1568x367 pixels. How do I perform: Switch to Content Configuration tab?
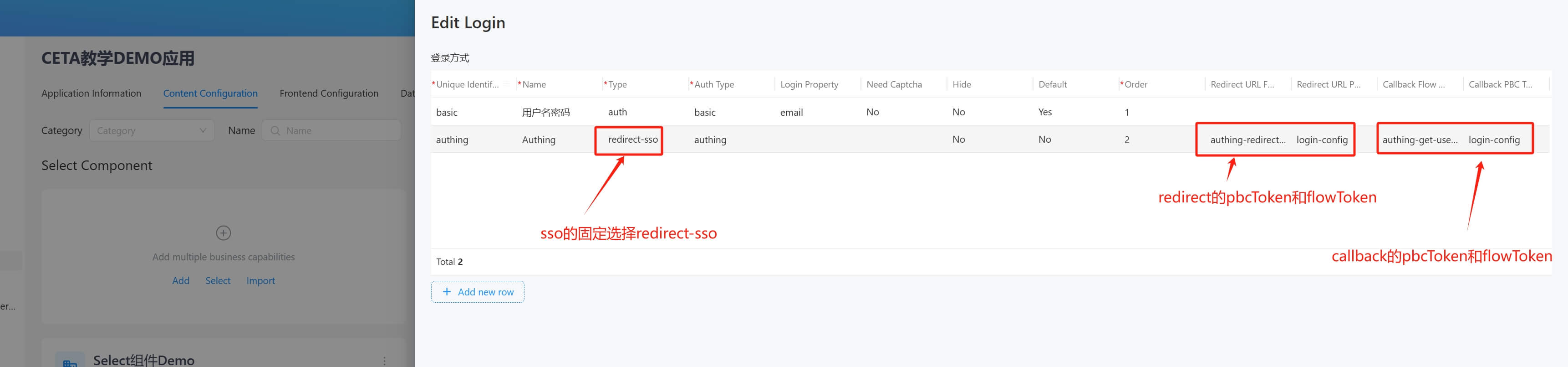point(210,93)
